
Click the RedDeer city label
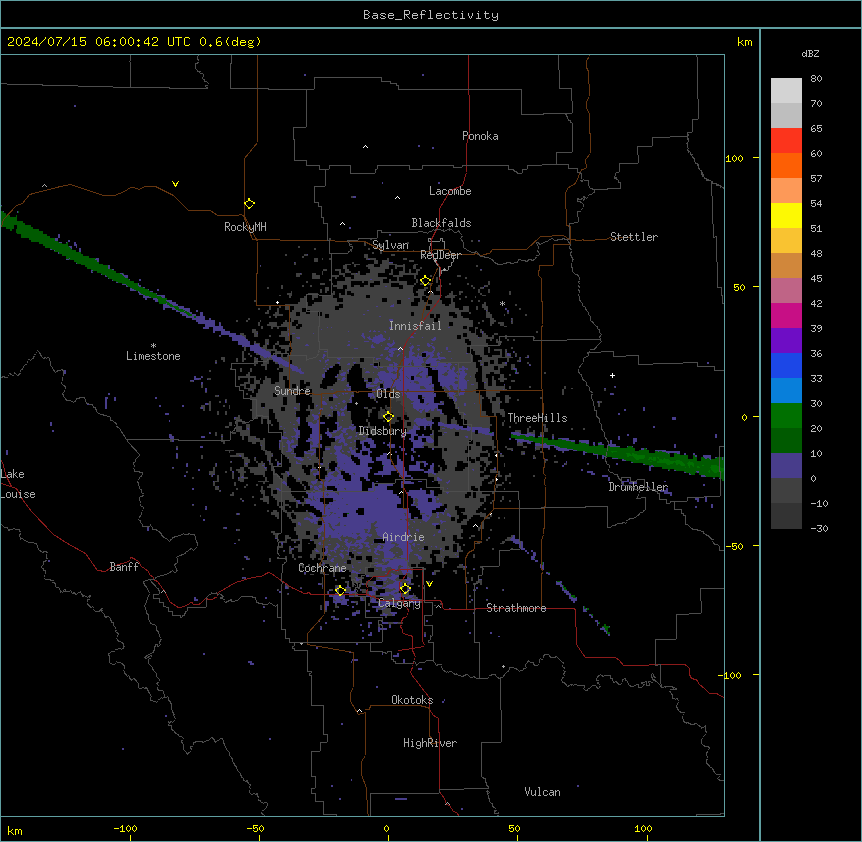tap(440, 255)
